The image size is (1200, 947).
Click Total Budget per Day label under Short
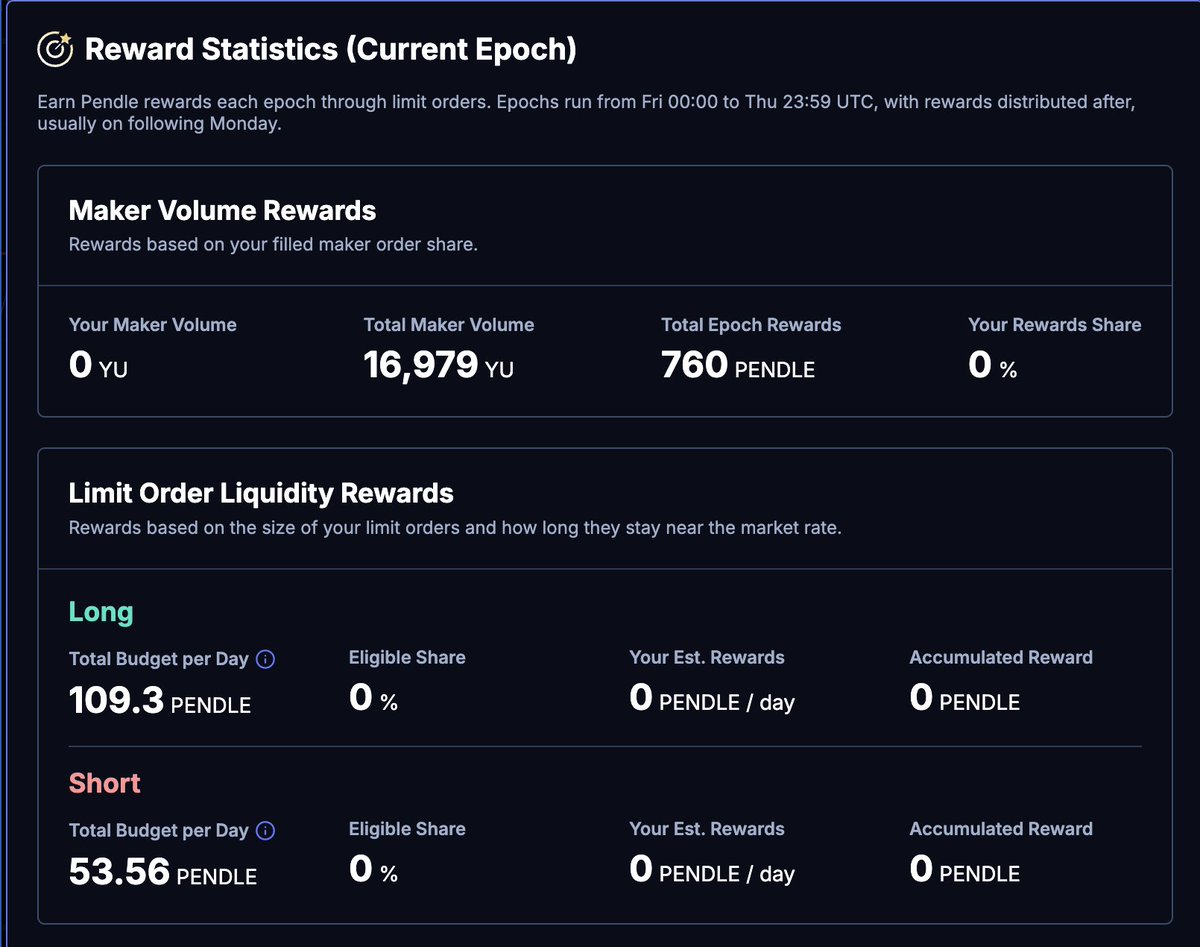159,830
